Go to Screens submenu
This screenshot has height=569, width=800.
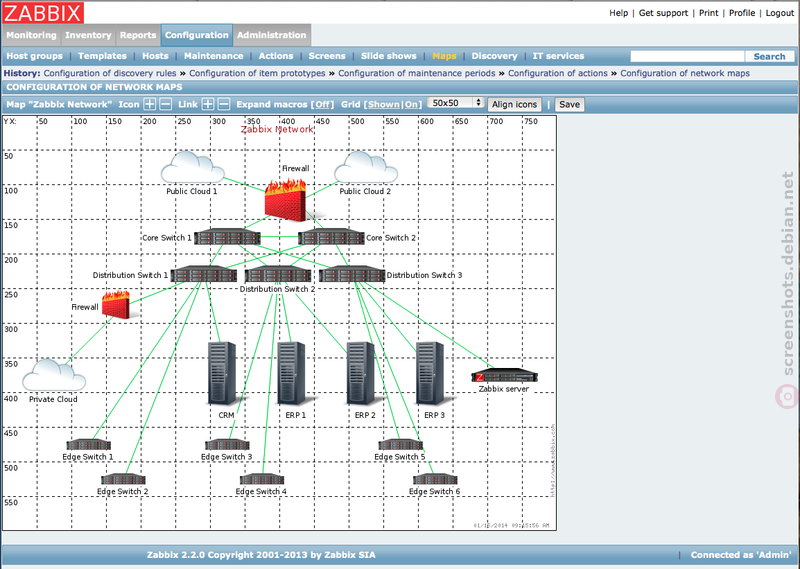(327, 56)
